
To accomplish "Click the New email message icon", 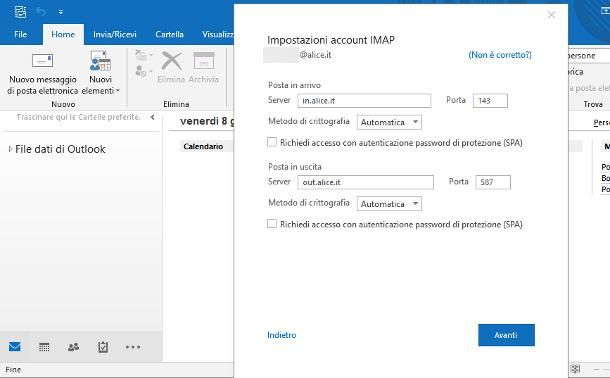I will [x=42, y=61].
